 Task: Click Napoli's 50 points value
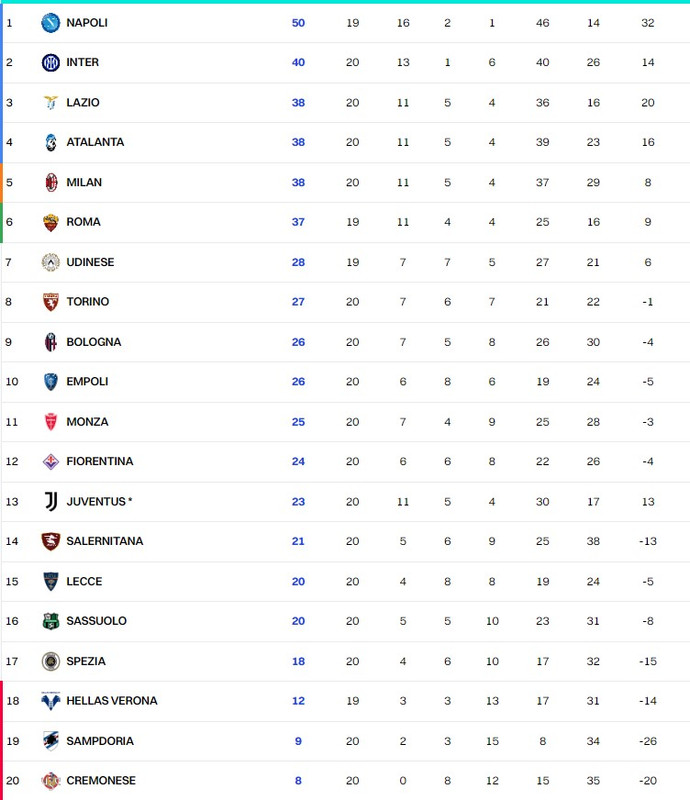pos(299,23)
